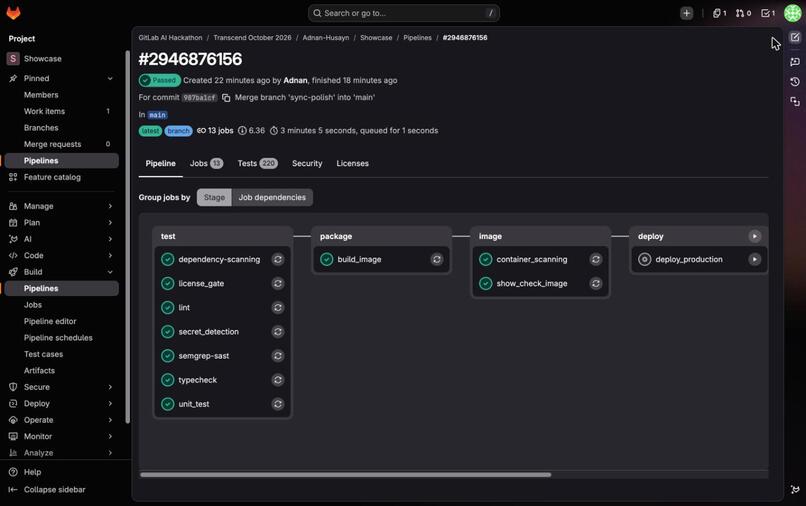
Task: Open the Licenses tab
Action: point(352,164)
